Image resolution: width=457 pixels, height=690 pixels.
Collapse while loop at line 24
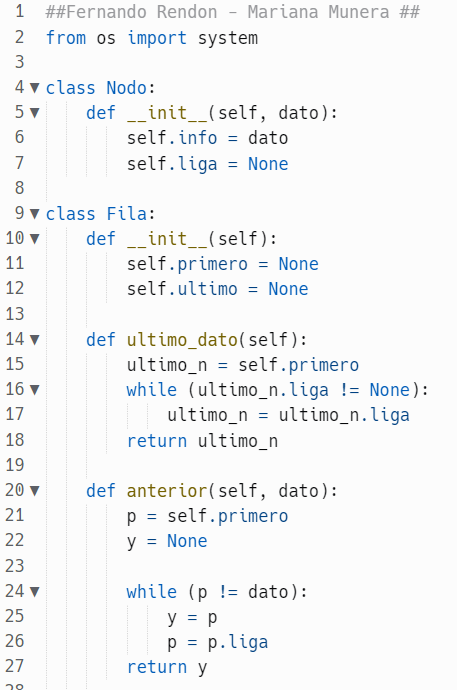click(x=35, y=591)
